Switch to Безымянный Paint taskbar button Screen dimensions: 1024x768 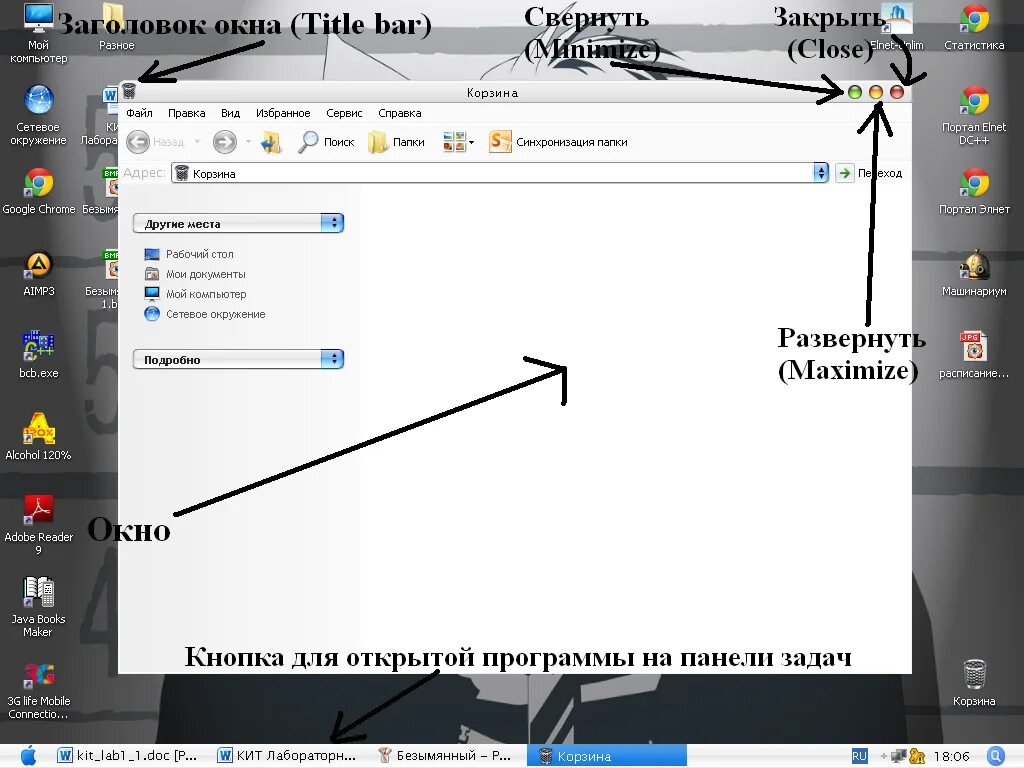(x=445, y=756)
